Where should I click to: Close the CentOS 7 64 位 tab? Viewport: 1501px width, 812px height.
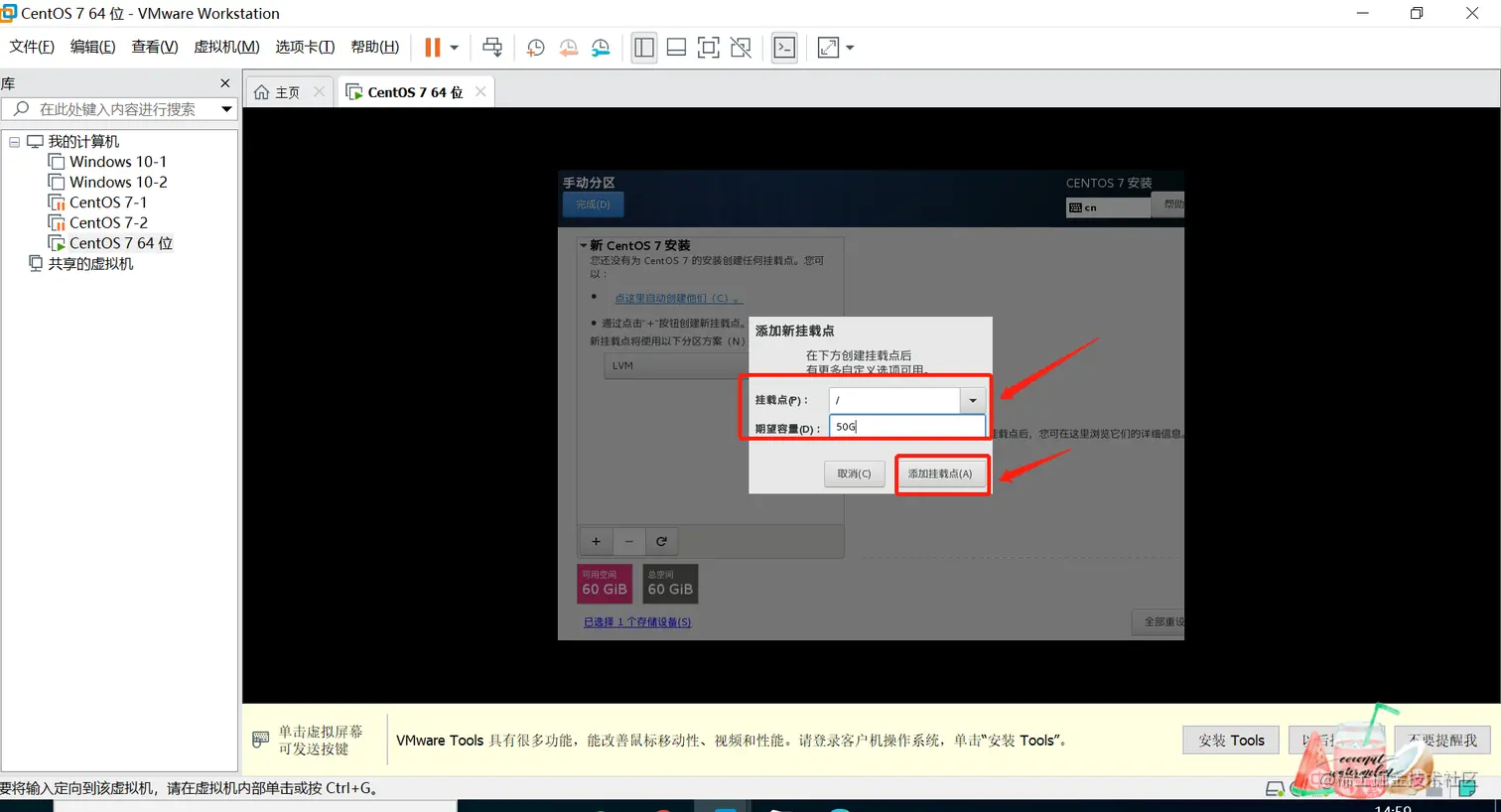coord(480,91)
